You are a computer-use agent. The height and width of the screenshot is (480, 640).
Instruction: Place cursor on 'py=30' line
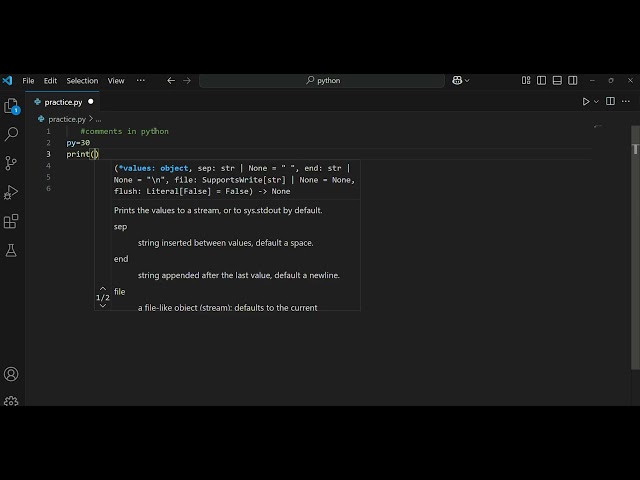(x=78, y=143)
